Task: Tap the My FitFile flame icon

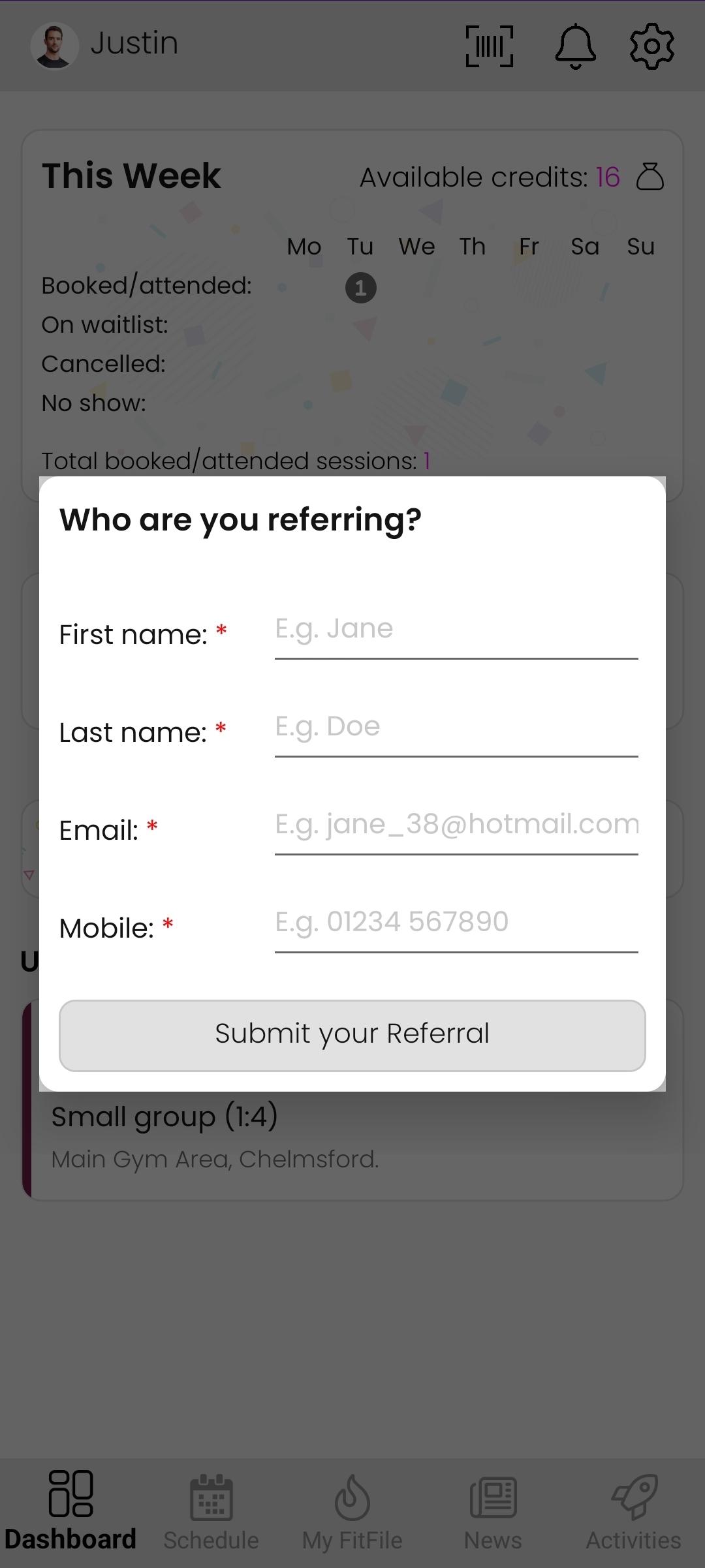Action: pyautogui.click(x=352, y=1498)
